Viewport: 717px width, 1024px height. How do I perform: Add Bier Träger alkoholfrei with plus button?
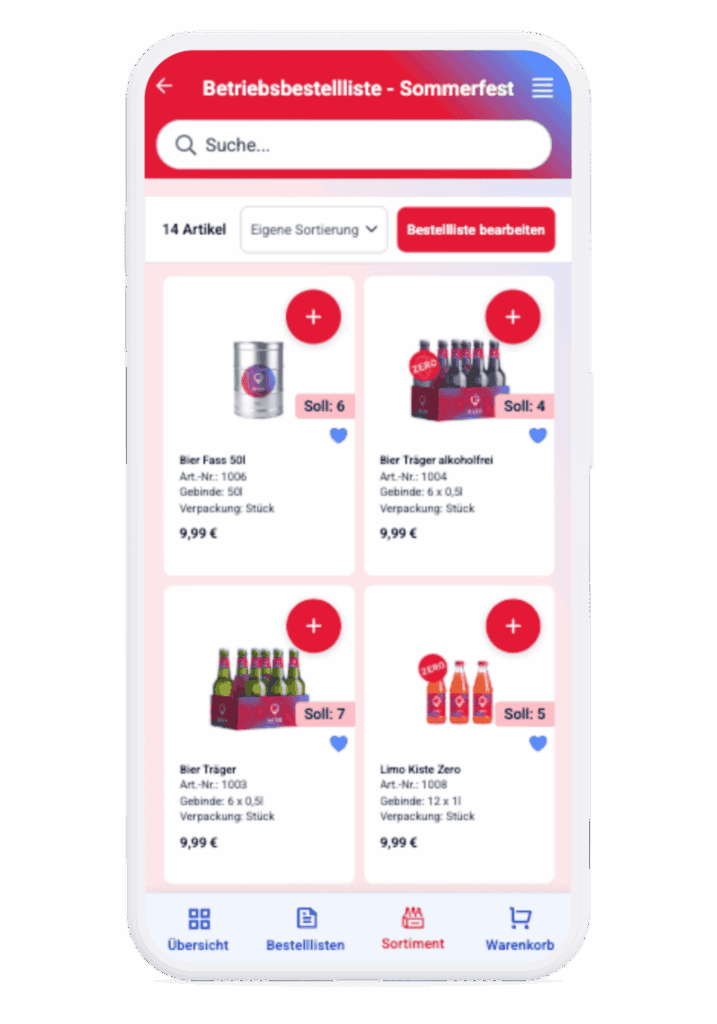513,317
